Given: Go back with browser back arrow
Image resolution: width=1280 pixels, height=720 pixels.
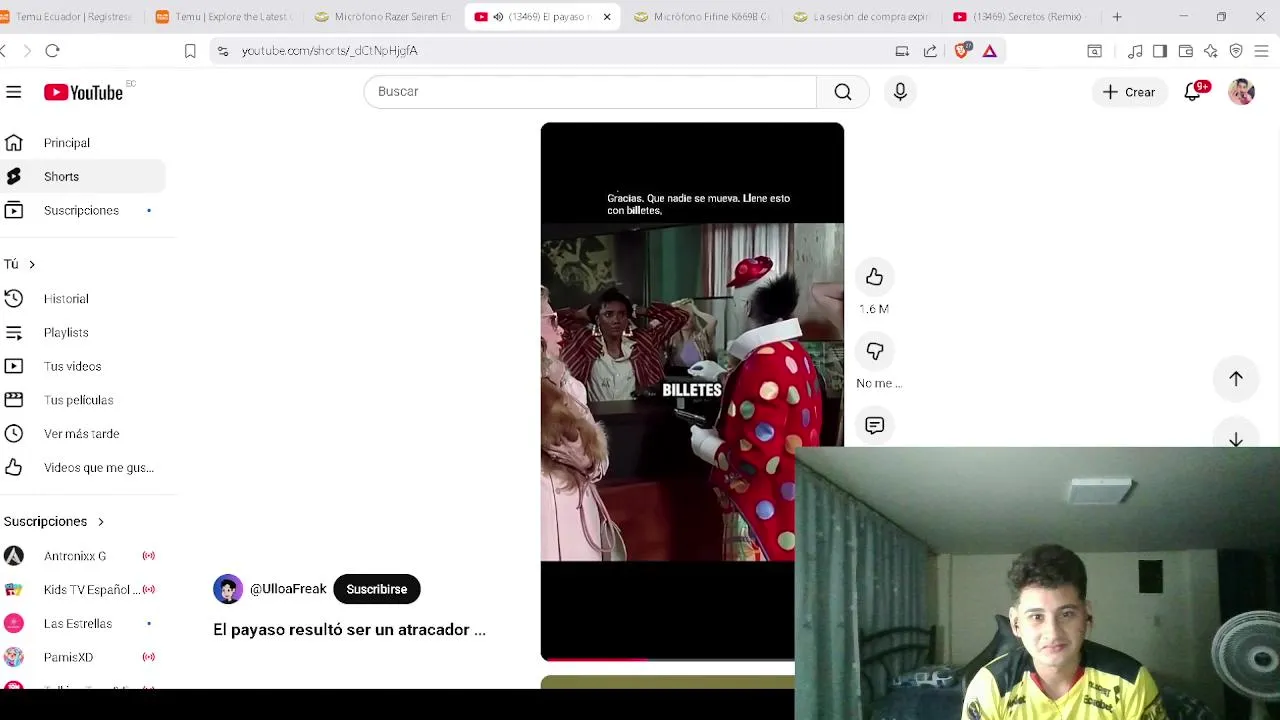Looking at the screenshot, I should click(3, 51).
